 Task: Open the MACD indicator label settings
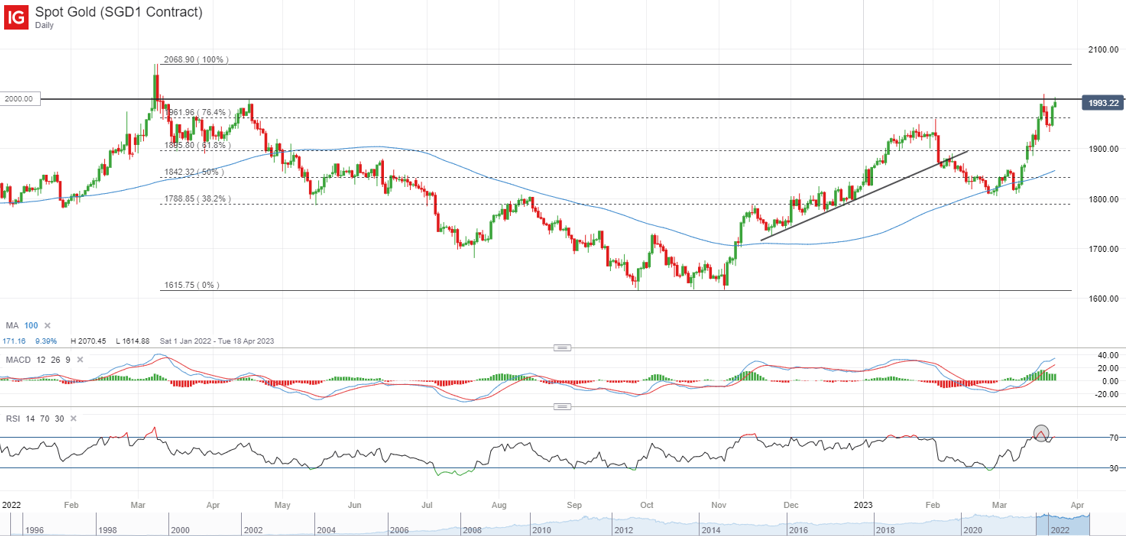tap(17, 359)
